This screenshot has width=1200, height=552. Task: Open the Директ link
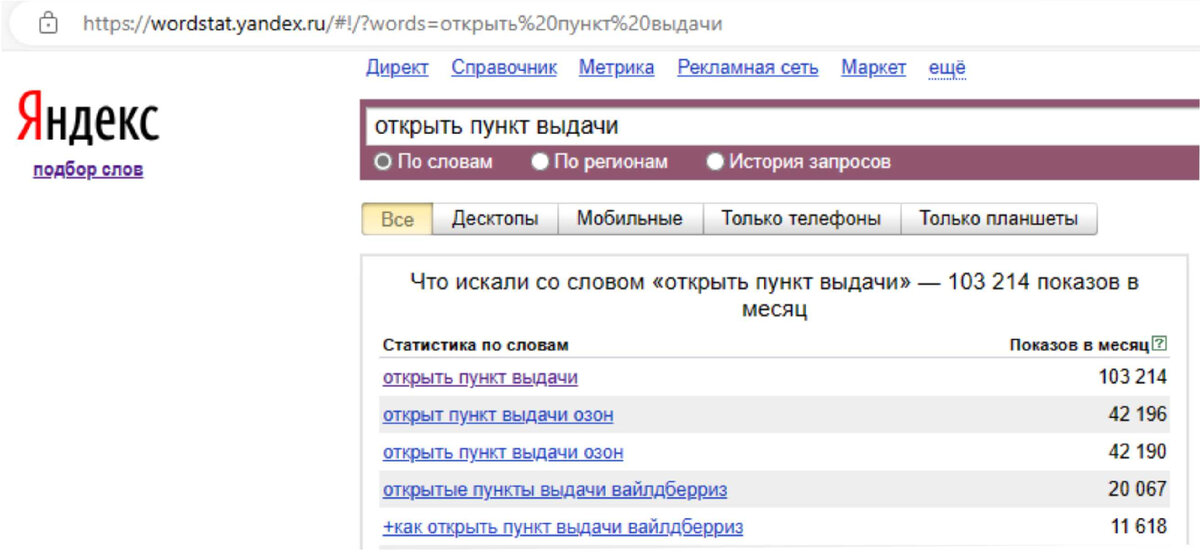pos(397,68)
